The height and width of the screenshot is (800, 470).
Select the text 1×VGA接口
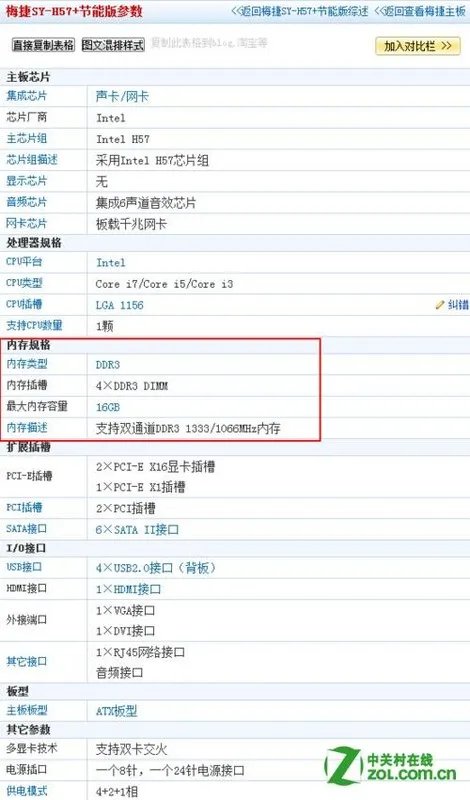pos(126,610)
